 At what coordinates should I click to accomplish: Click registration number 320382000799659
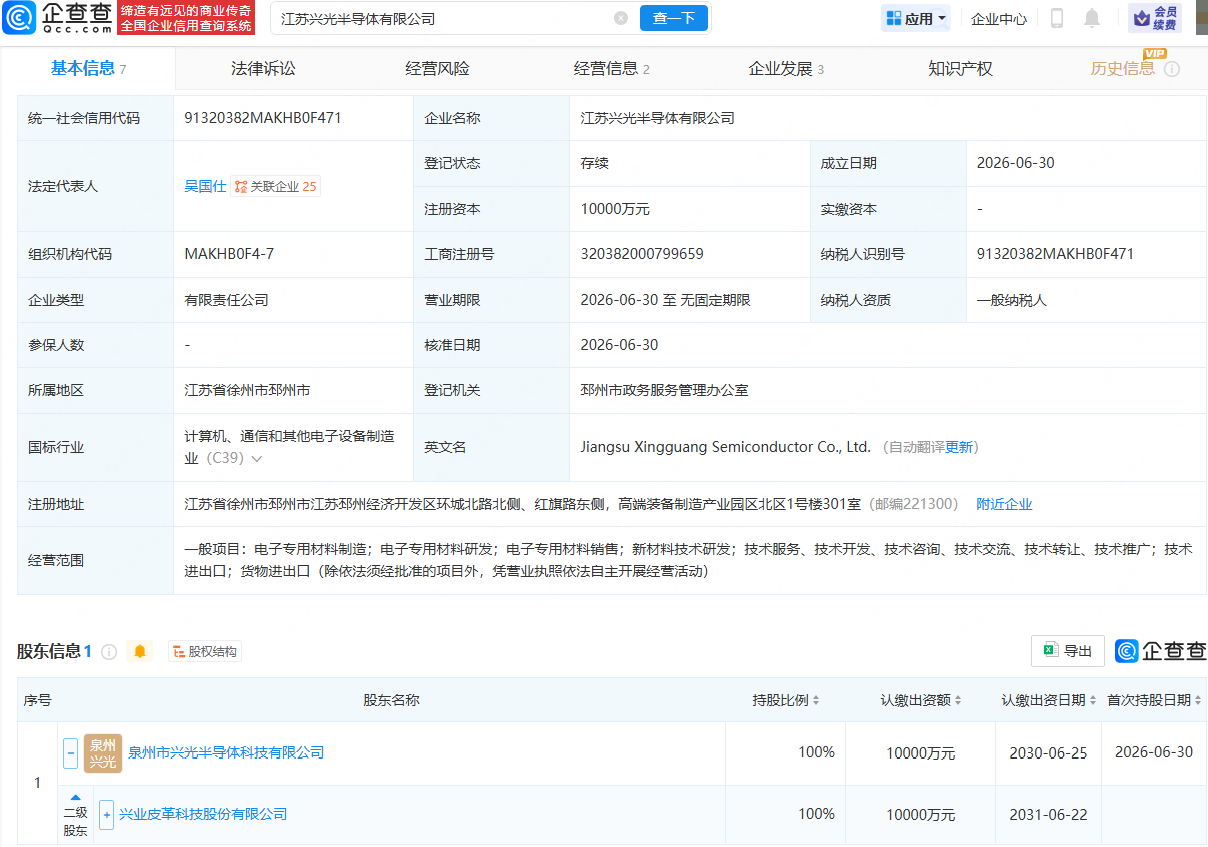[x=642, y=254]
